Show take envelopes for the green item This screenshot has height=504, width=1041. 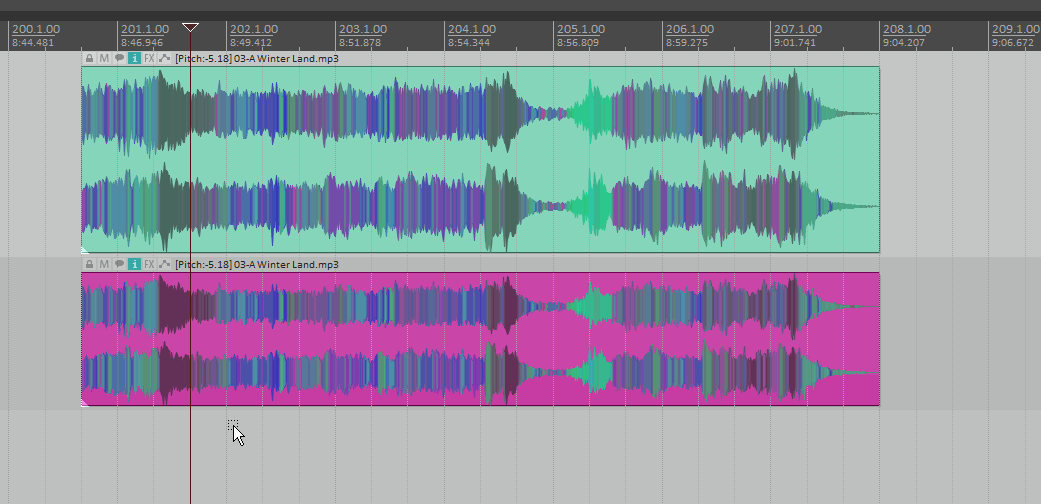(x=165, y=58)
